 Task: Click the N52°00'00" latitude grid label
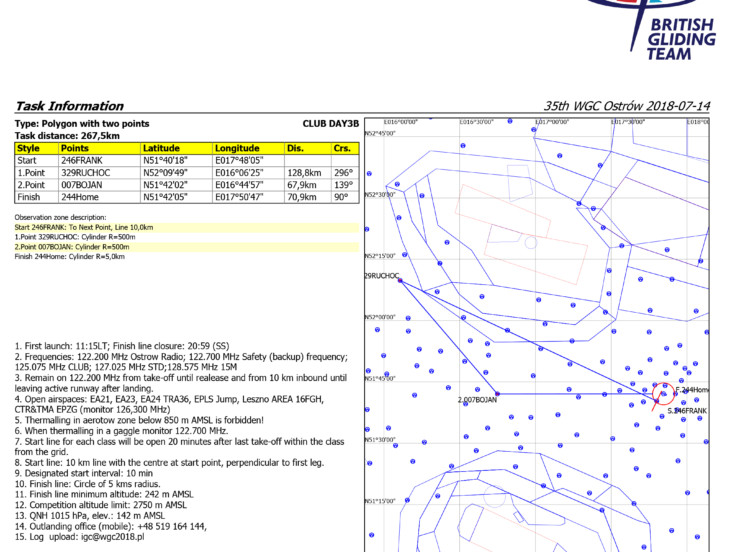coord(381,317)
